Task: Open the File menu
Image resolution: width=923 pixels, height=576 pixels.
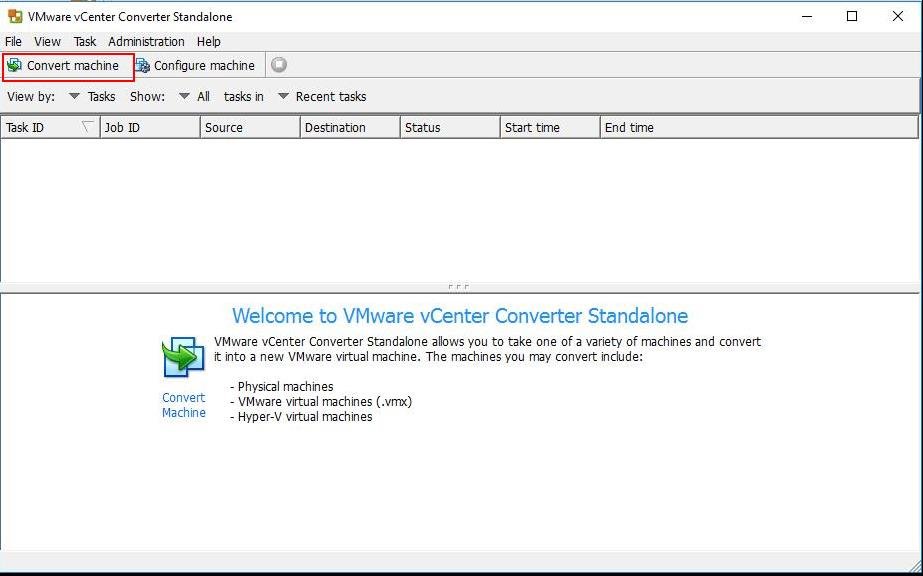Action: pyautogui.click(x=13, y=42)
